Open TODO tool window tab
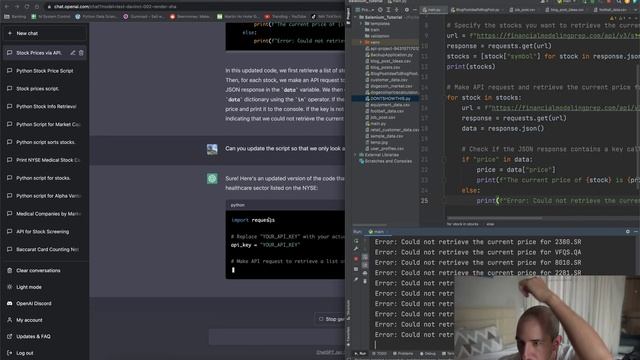The height and width of the screenshot is (360, 640). pyautogui.click(x=381, y=353)
